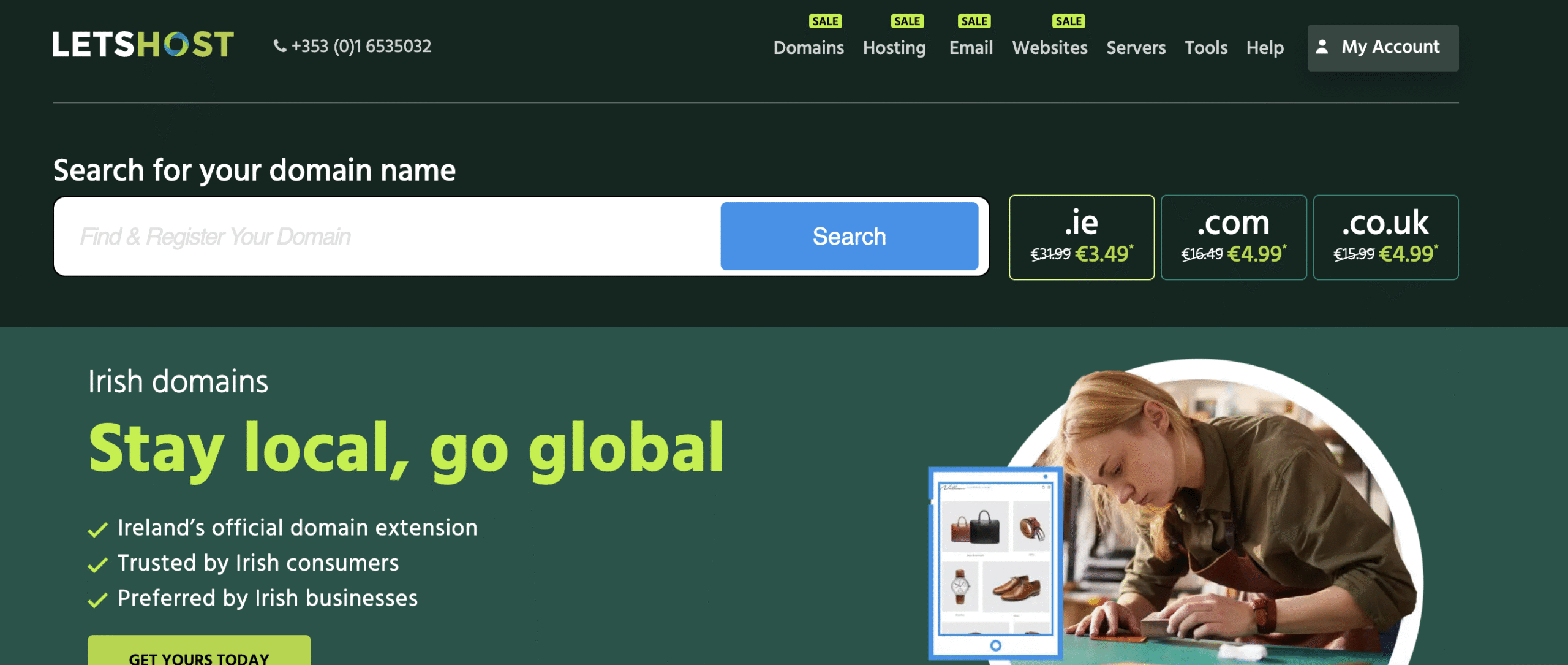The height and width of the screenshot is (665, 1568).
Task: Click the SALE badge above Domains
Action: [x=824, y=21]
